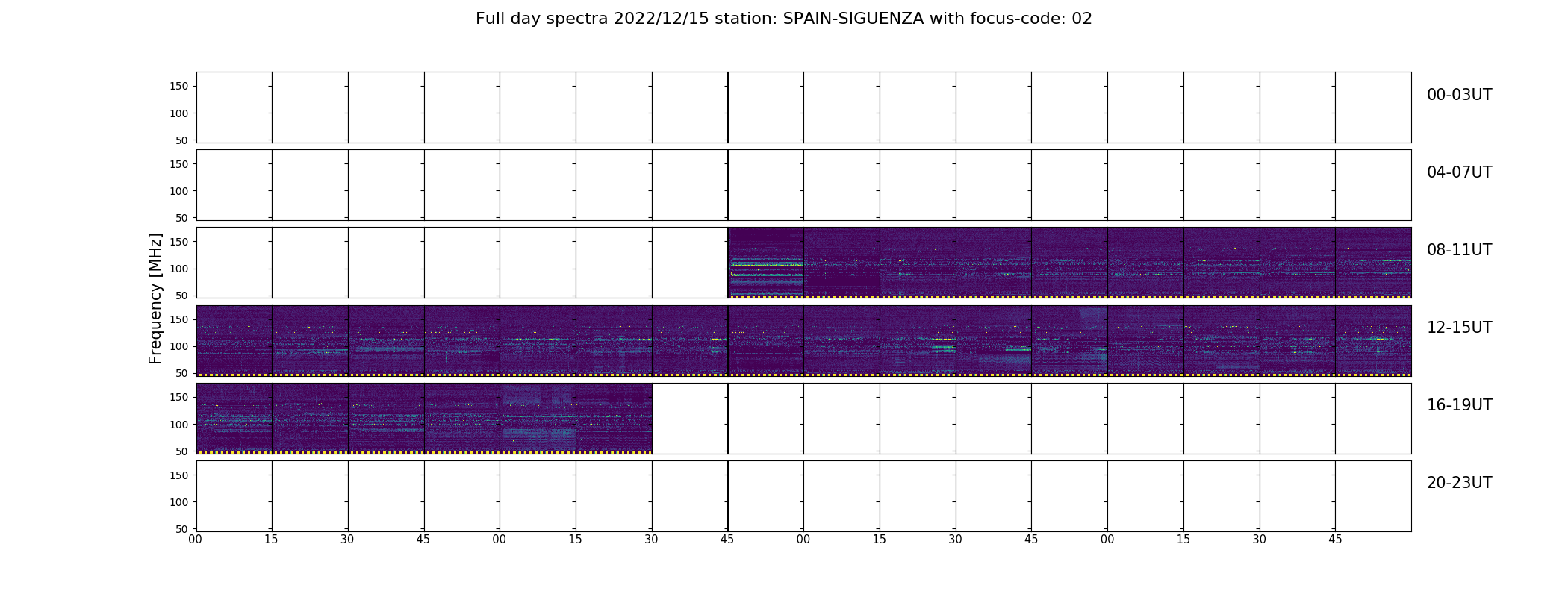Click the '04-07UT' row label
The height and width of the screenshot is (597, 1568).
(1459, 172)
